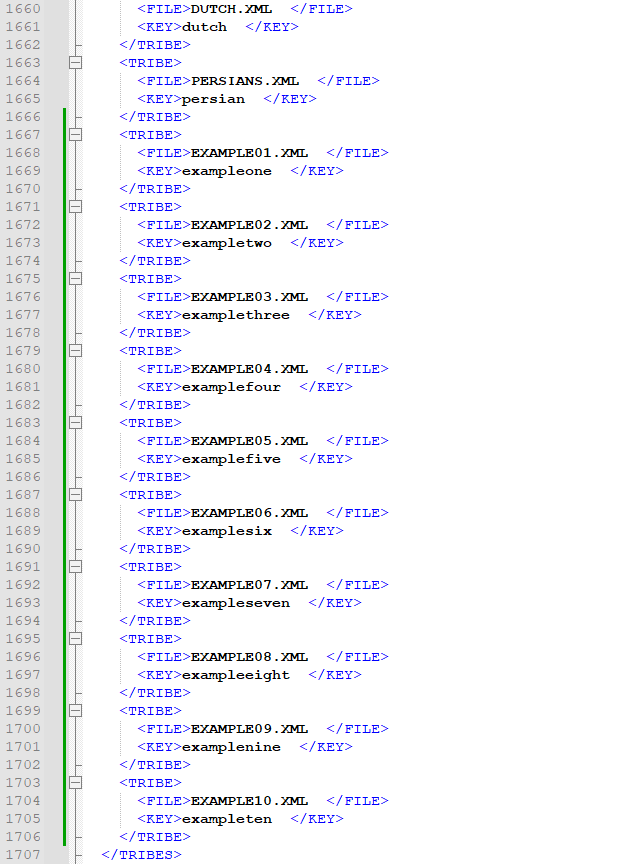Click the </KEY> tag on line 1677
The height and width of the screenshot is (864, 624).
pos(335,315)
